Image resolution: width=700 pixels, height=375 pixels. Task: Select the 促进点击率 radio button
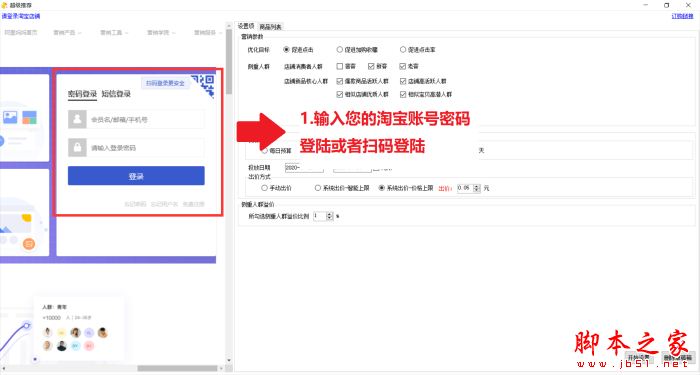(403, 50)
